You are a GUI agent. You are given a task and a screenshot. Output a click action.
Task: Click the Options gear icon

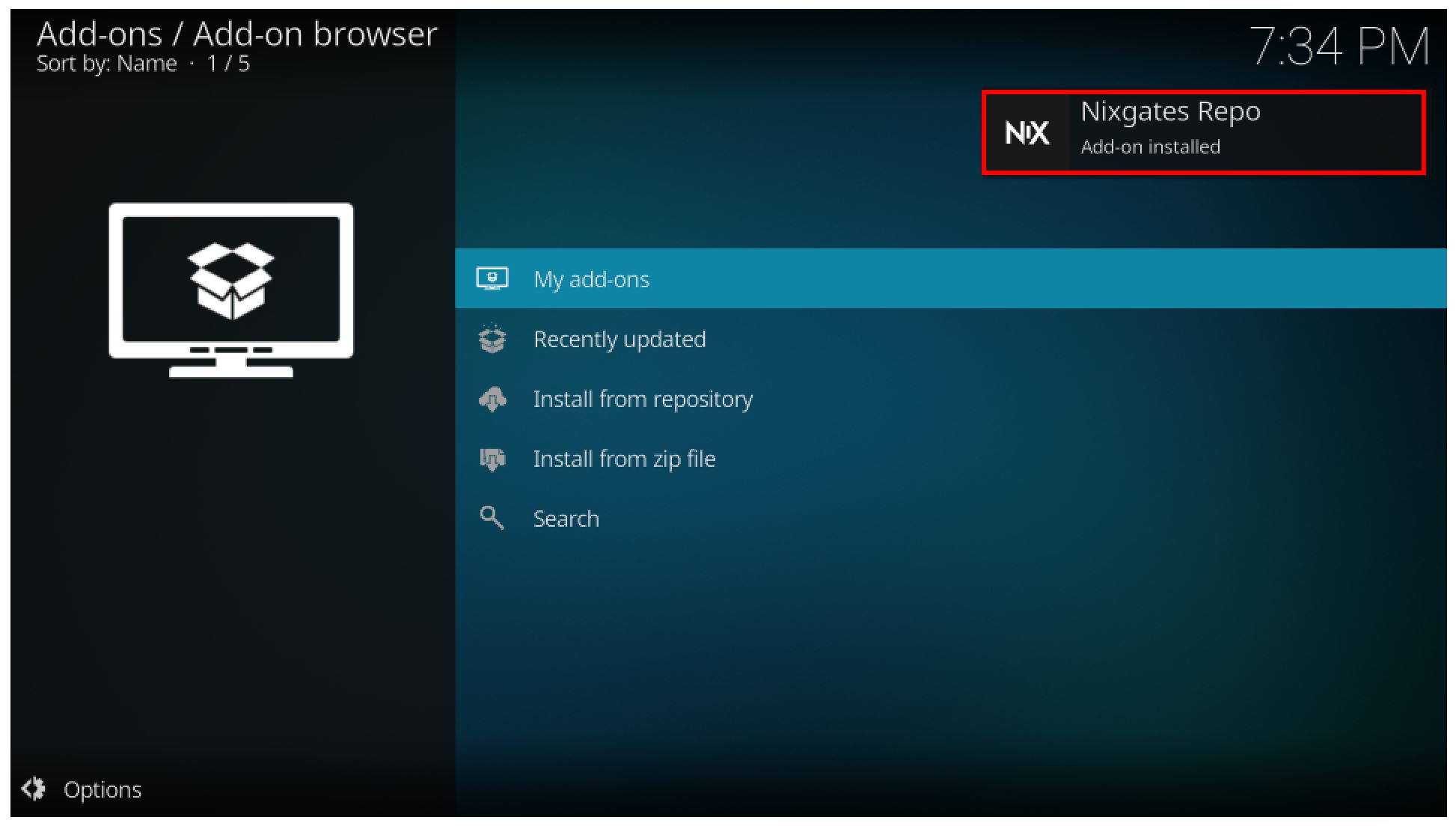(34, 789)
